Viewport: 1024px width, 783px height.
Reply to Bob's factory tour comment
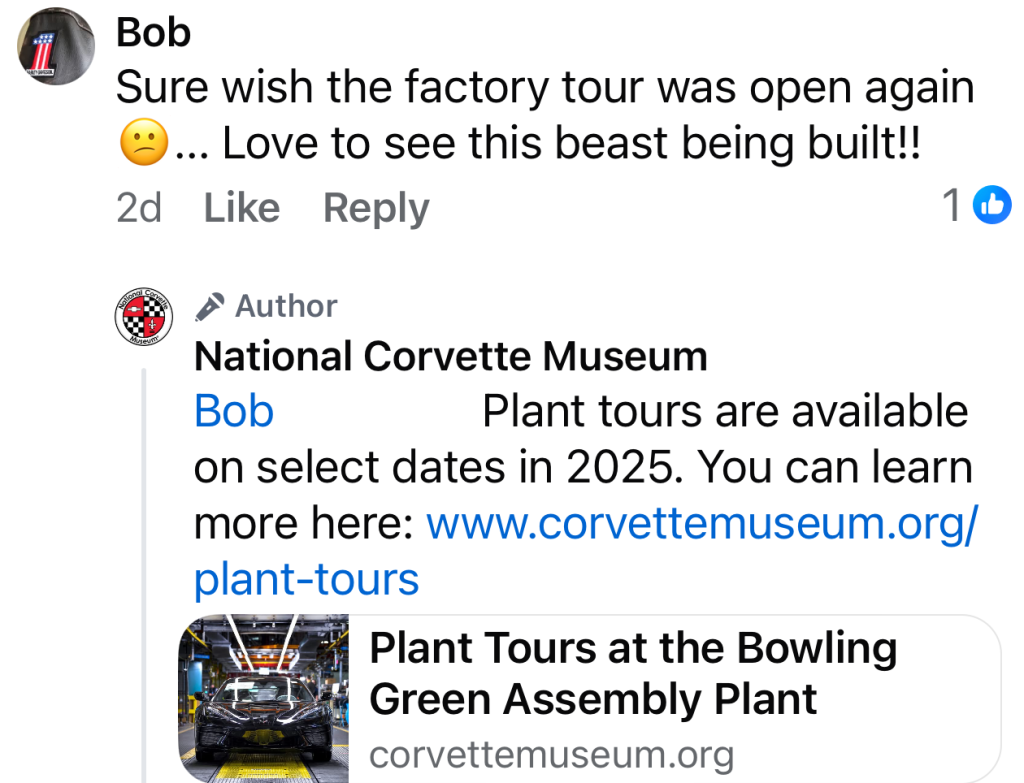376,208
